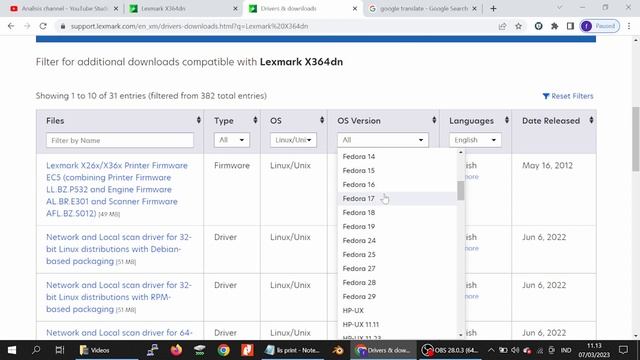Image resolution: width=640 pixels, height=360 pixels.
Task: Select HP-UX option
Action: tap(397, 311)
